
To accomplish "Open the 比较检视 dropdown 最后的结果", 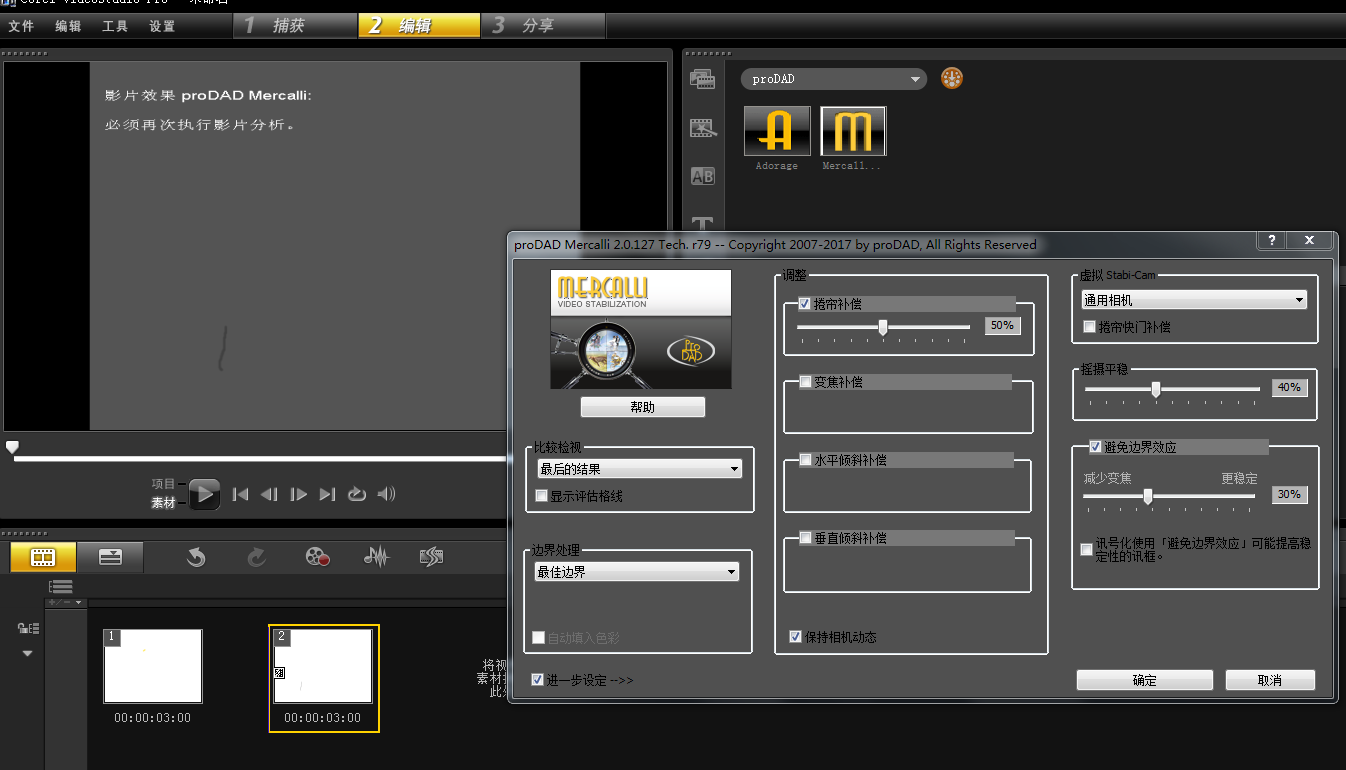I will [x=640, y=468].
